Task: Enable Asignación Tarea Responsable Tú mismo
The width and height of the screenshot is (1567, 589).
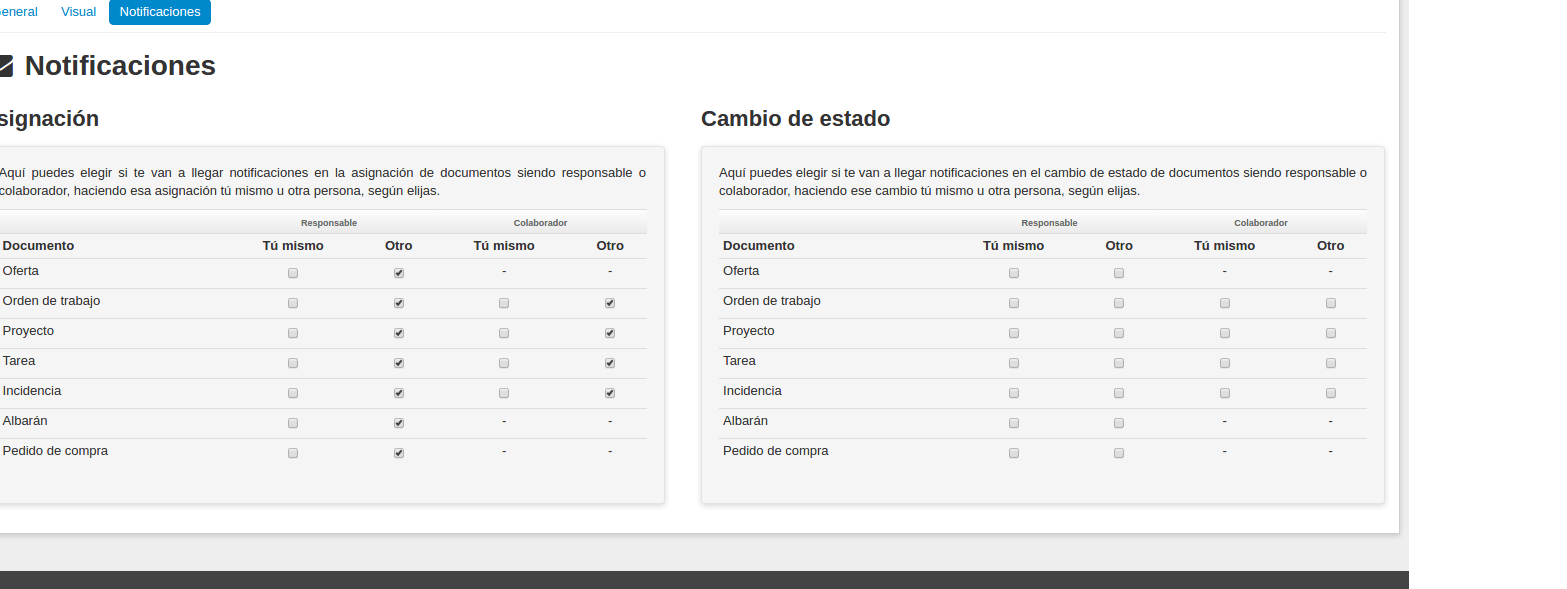Action: click(293, 363)
